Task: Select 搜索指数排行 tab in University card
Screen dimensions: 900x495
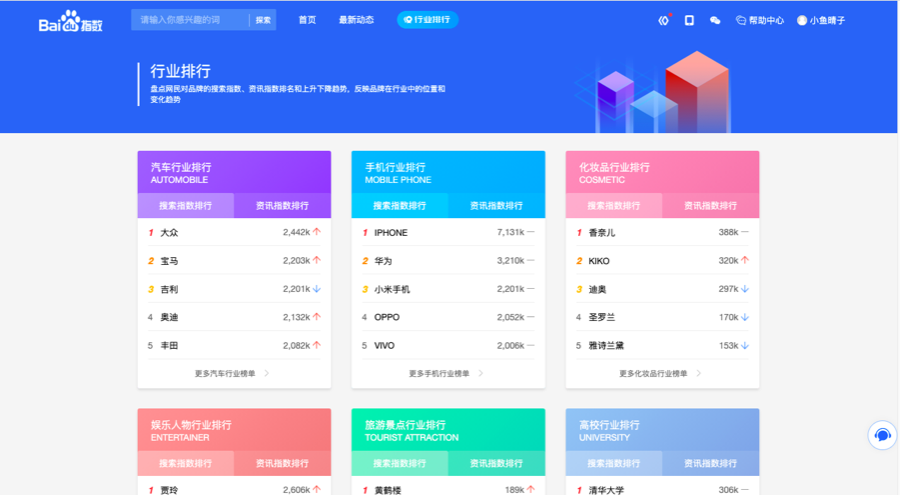Action: tap(614, 463)
